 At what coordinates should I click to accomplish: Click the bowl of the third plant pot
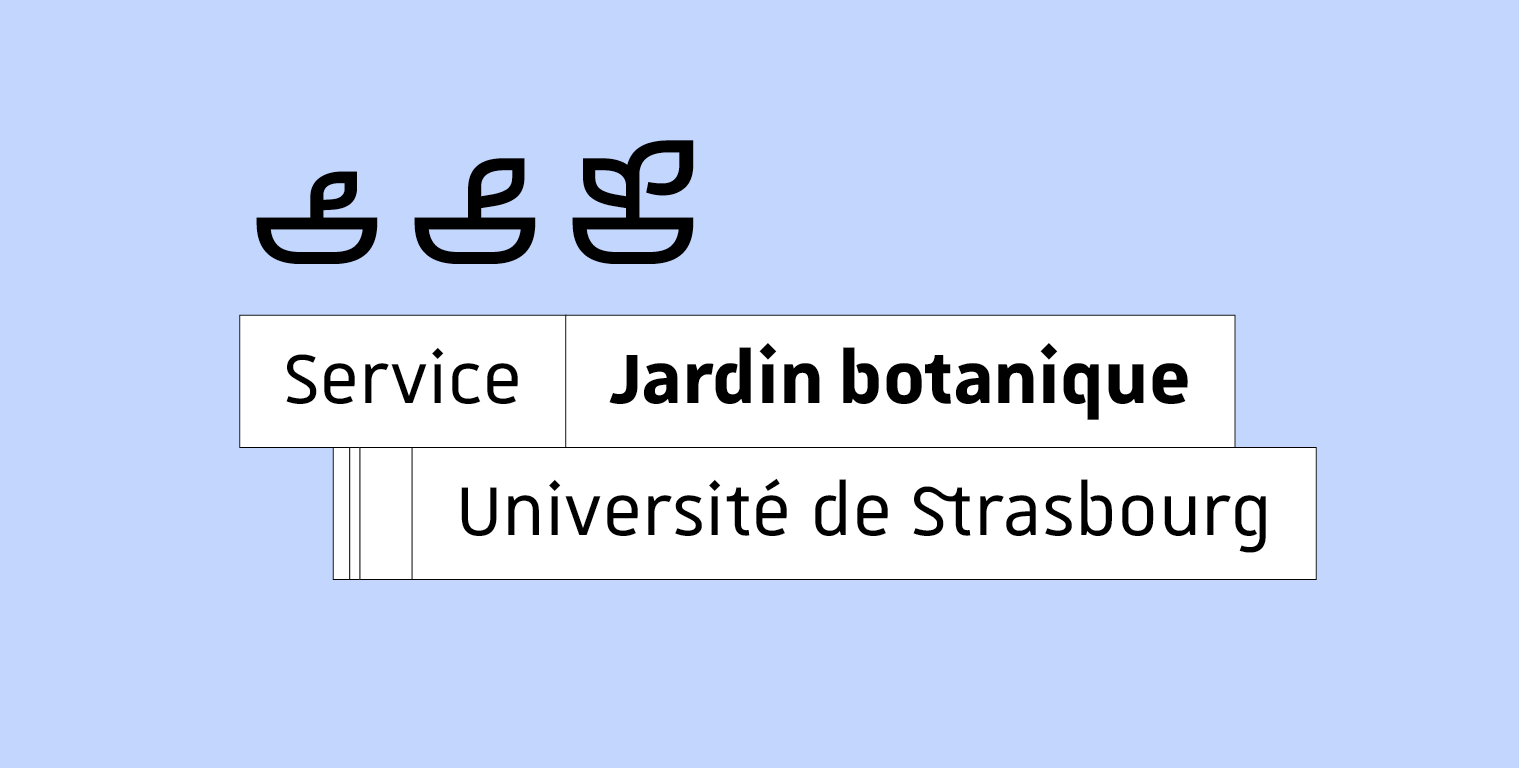pyautogui.click(x=633, y=240)
